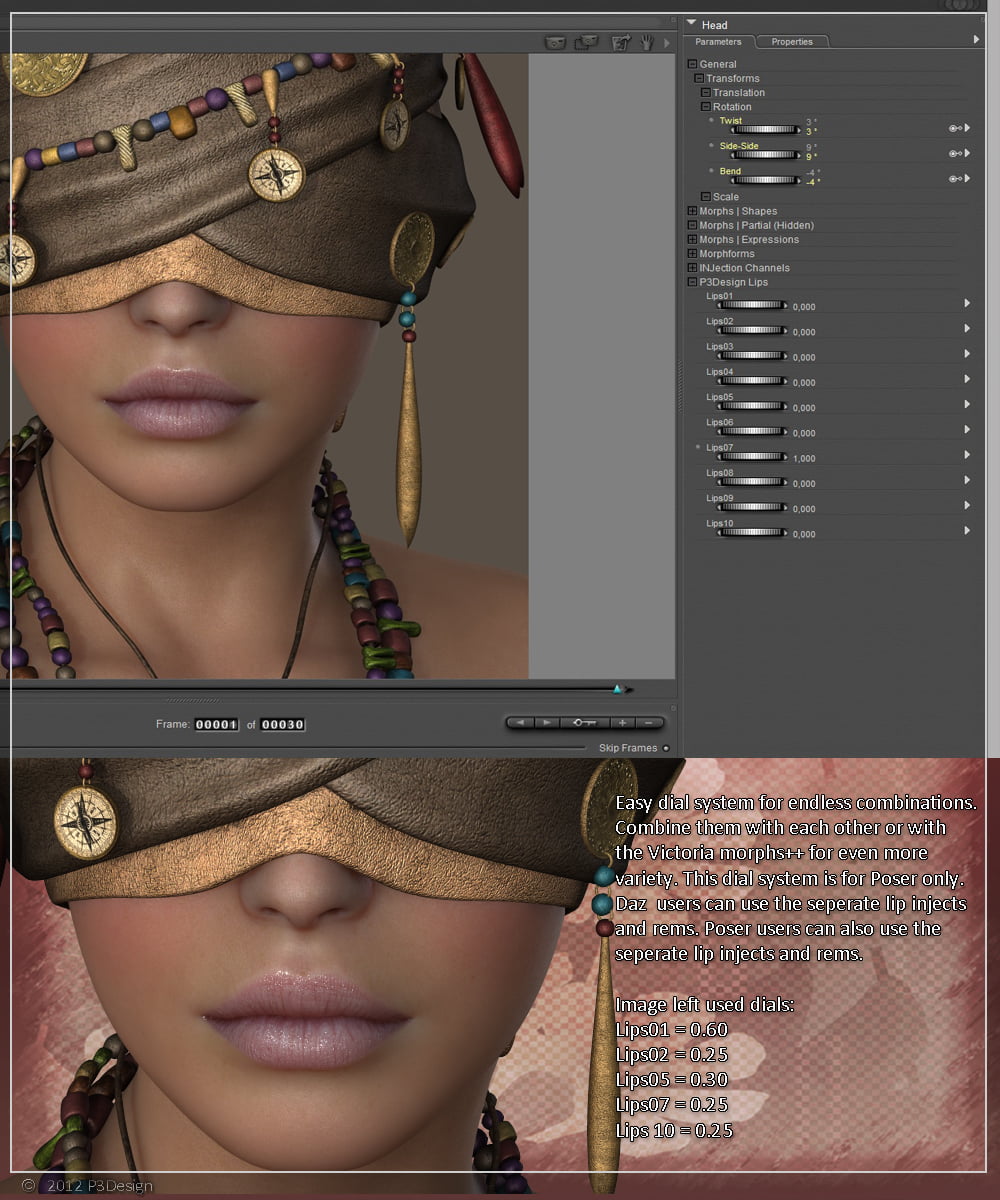Click the edit document icon in the toolbar

click(620, 42)
